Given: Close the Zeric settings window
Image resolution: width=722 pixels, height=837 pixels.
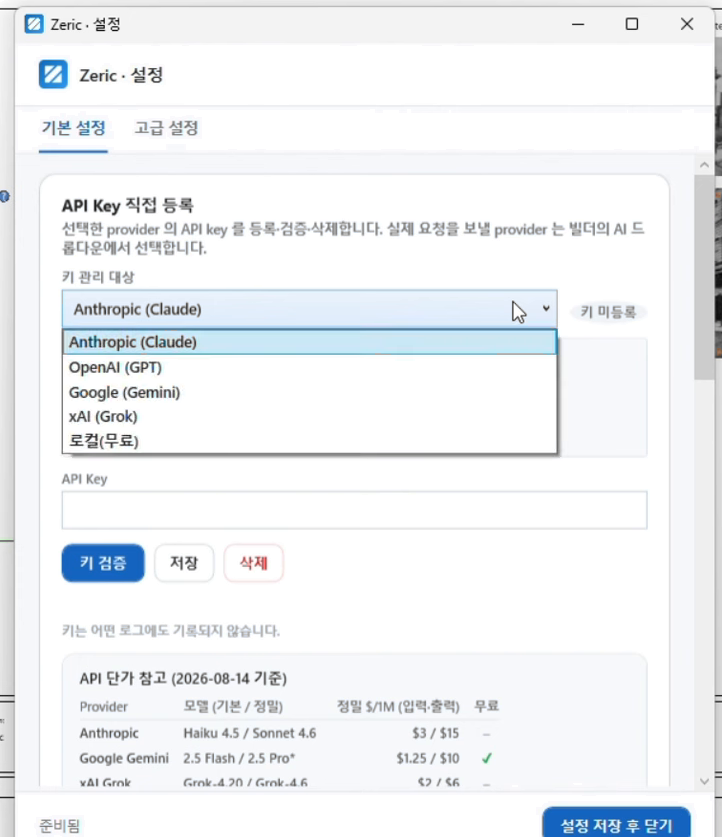Looking at the screenshot, I should (x=687, y=24).
